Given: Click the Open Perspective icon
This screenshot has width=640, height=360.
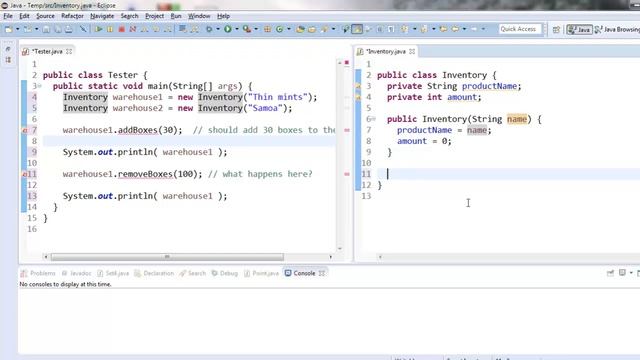Looking at the screenshot, I should coord(556,29).
